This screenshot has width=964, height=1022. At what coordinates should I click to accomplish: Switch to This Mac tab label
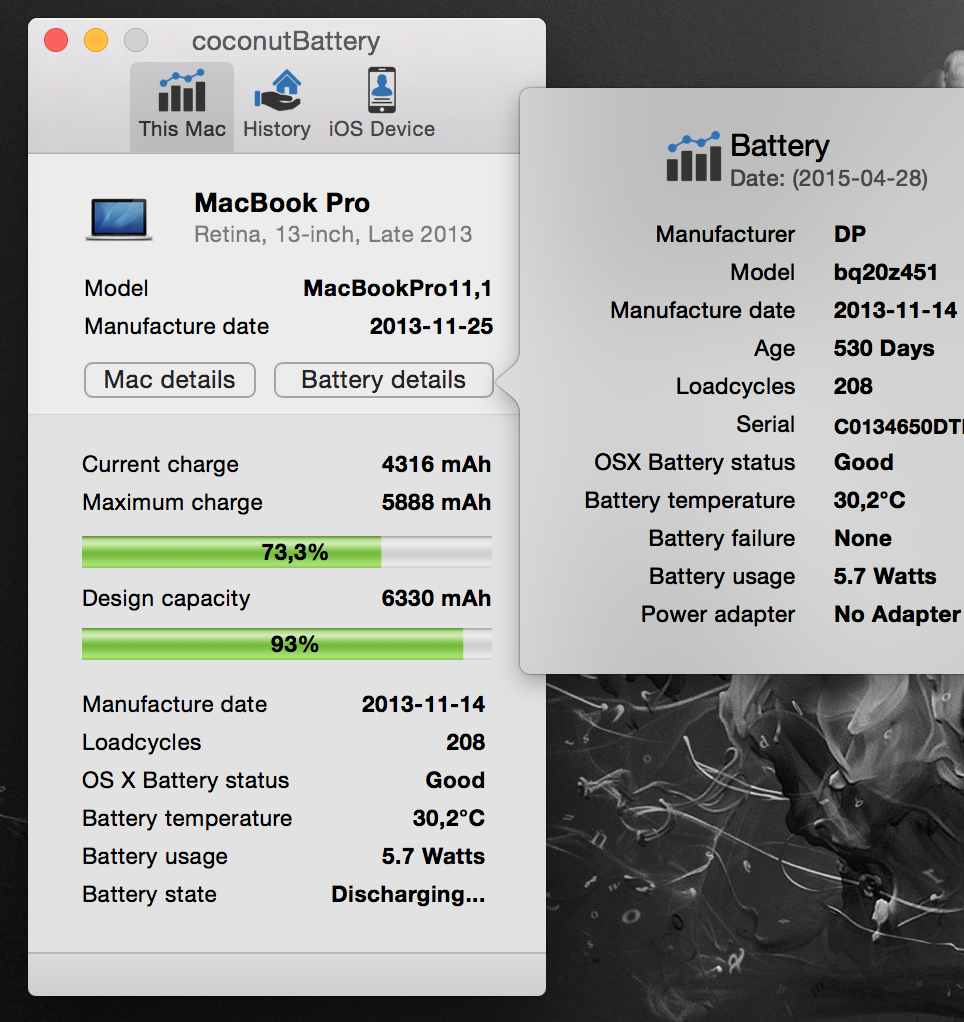click(182, 129)
